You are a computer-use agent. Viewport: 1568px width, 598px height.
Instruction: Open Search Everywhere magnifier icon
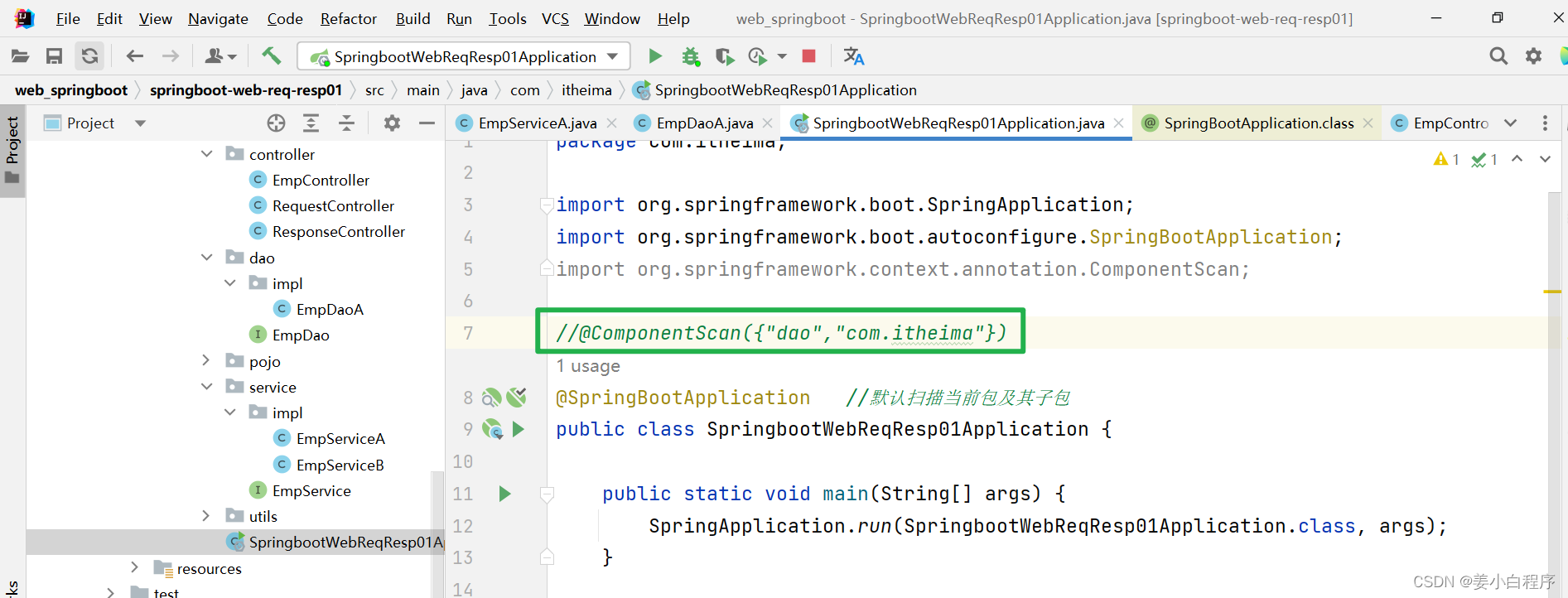pyautogui.click(x=1498, y=56)
